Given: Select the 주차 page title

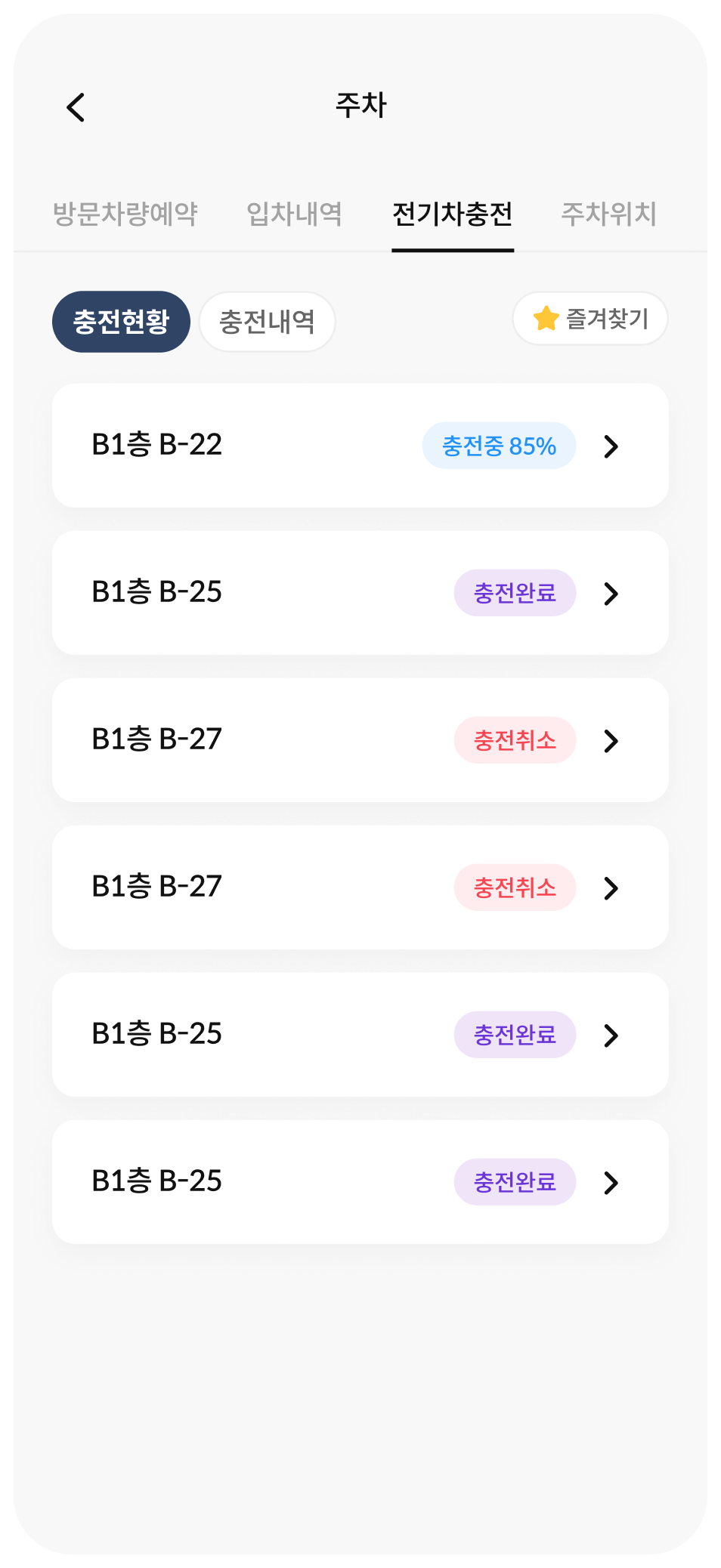Looking at the screenshot, I should tap(360, 105).
